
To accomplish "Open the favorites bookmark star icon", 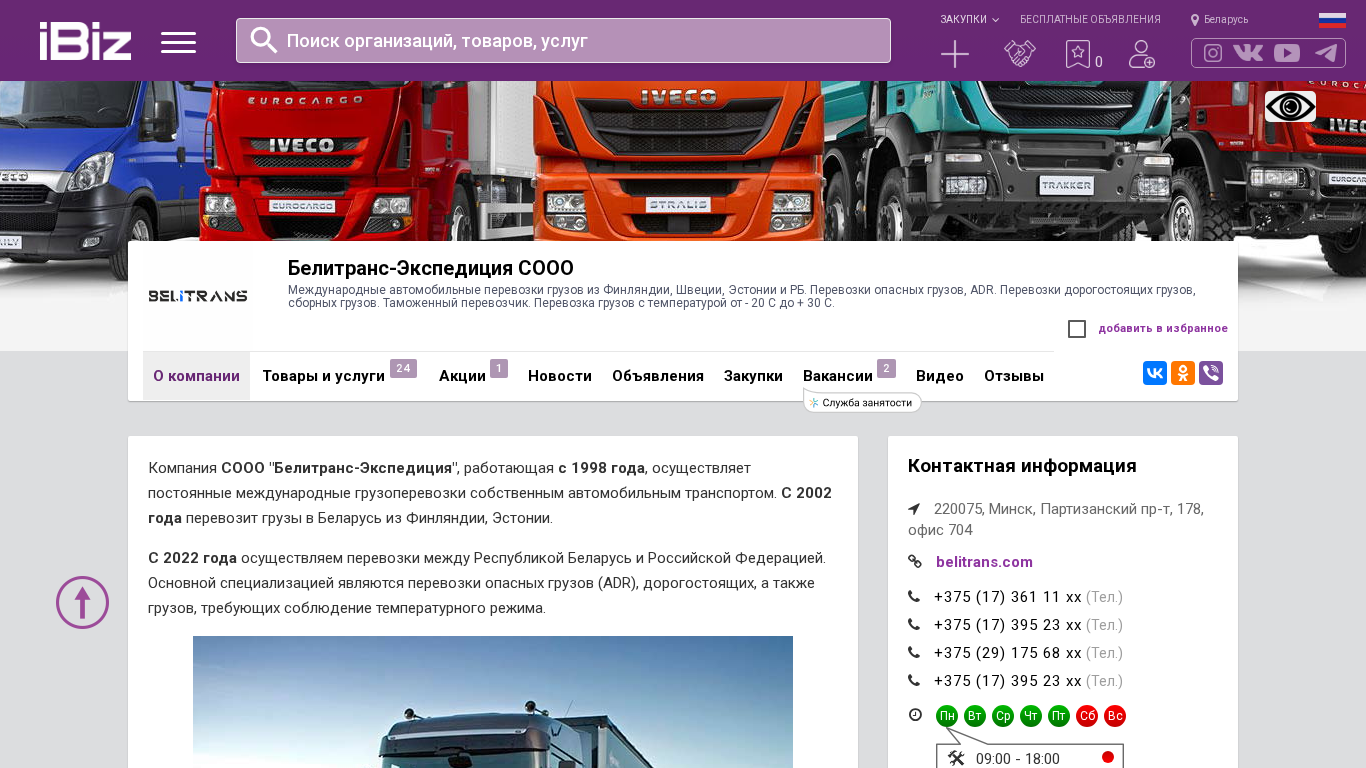I will click(x=1077, y=54).
